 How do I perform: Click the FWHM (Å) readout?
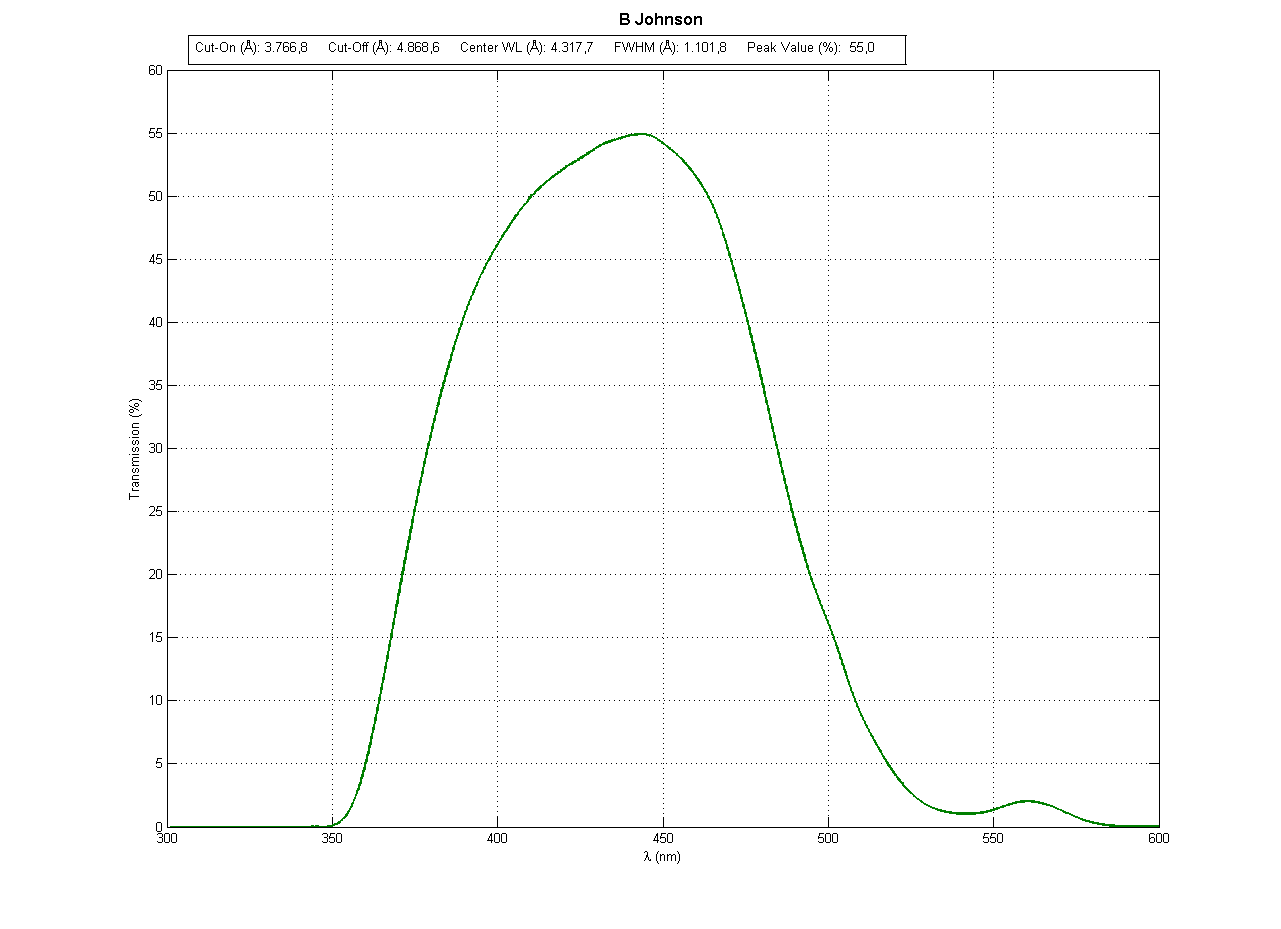[669, 48]
